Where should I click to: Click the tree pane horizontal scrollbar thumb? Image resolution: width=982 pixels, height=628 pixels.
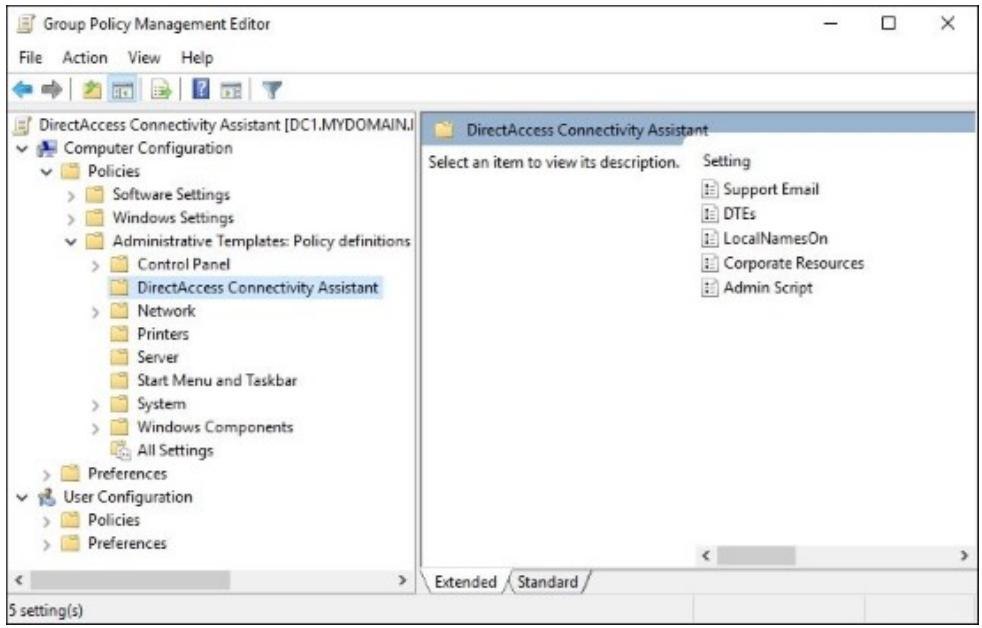click(x=130, y=580)
